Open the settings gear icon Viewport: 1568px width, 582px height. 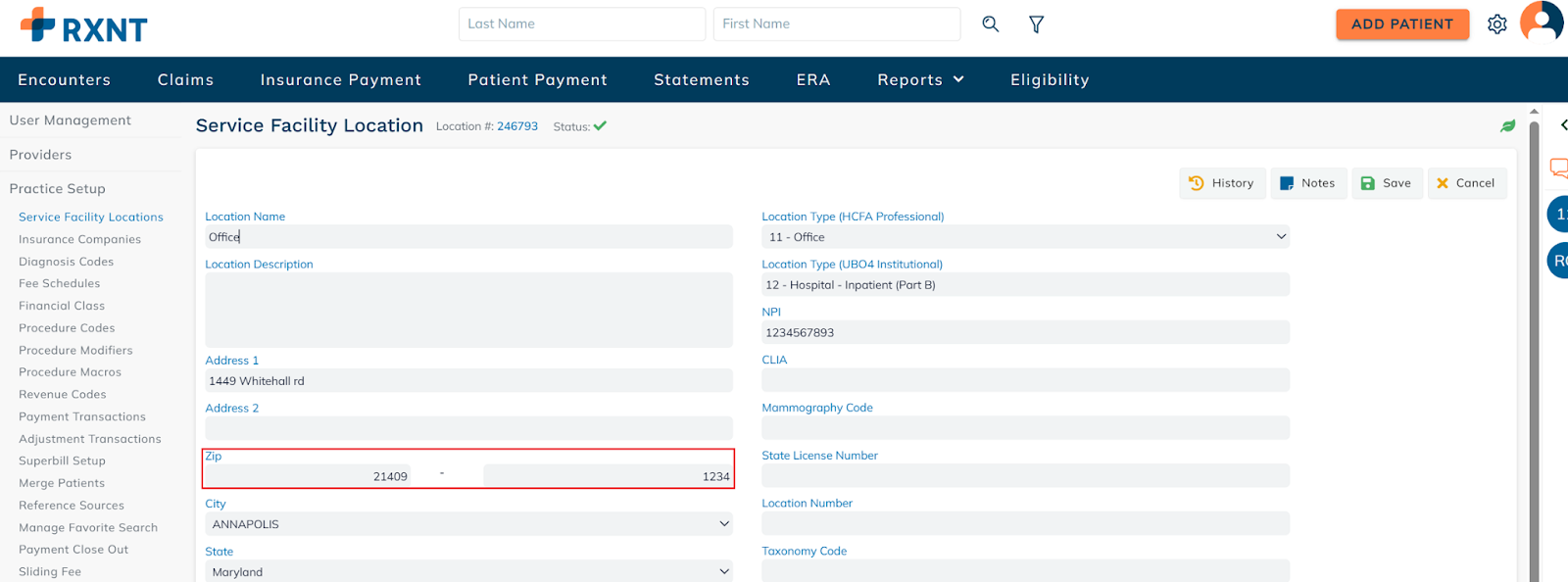click(1496, 24)
